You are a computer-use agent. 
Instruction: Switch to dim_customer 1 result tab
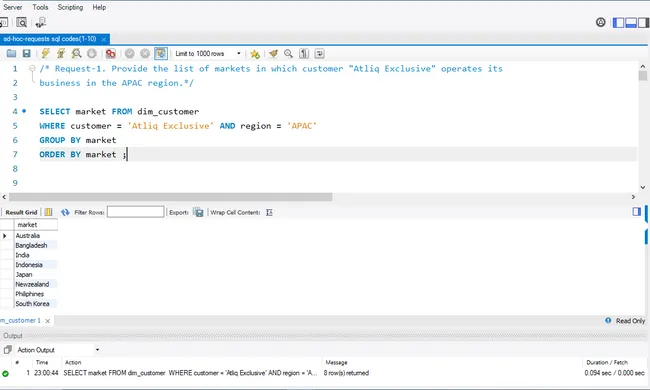click(x=20, y=320)
